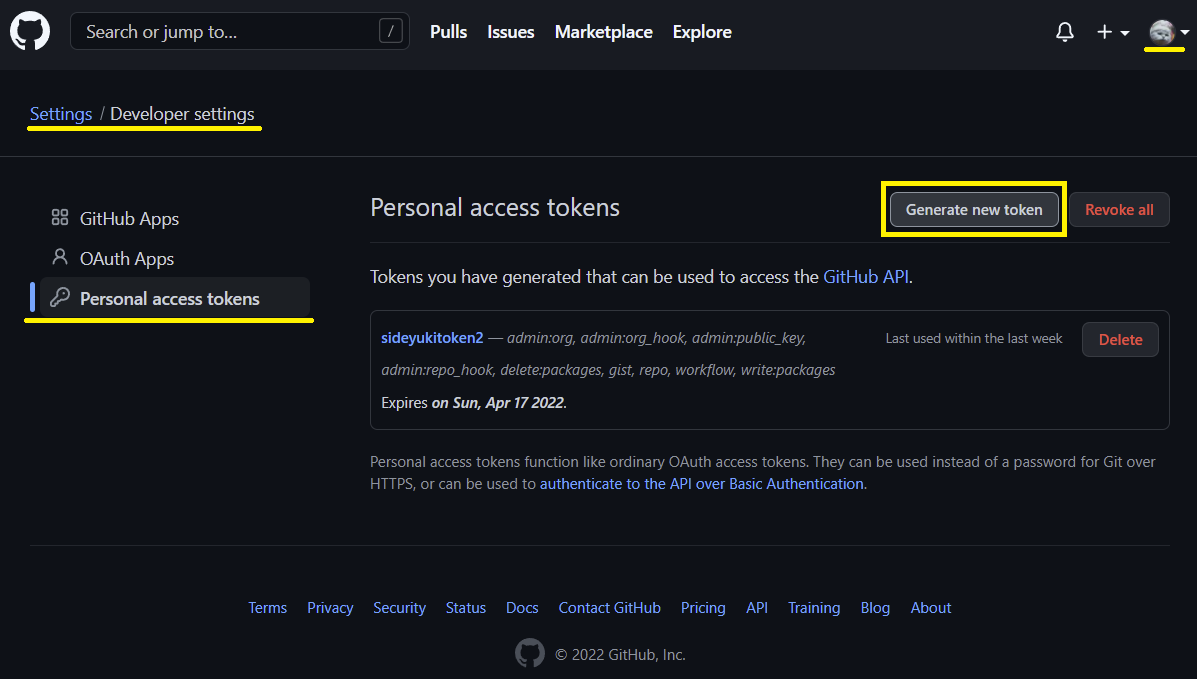Click the key icon for Personal access tokens
This screenshot has height=679, width=1197.
coord(60,297)
